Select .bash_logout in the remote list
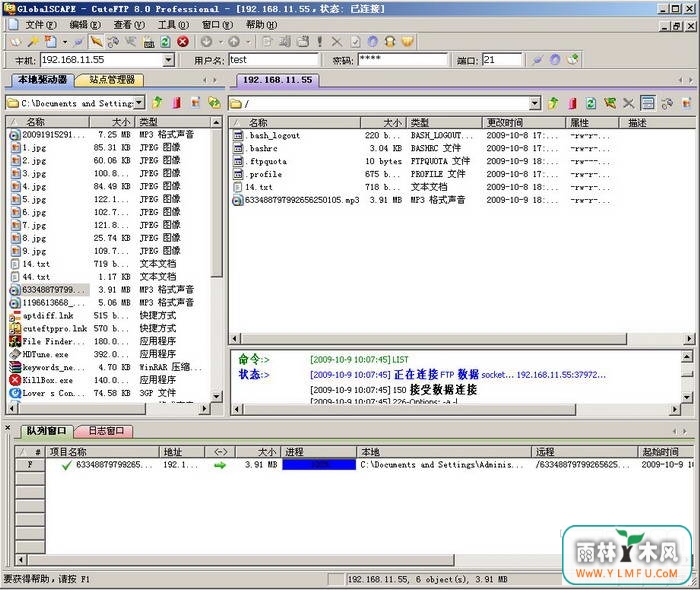700x590 pixels. click(272, 135)
